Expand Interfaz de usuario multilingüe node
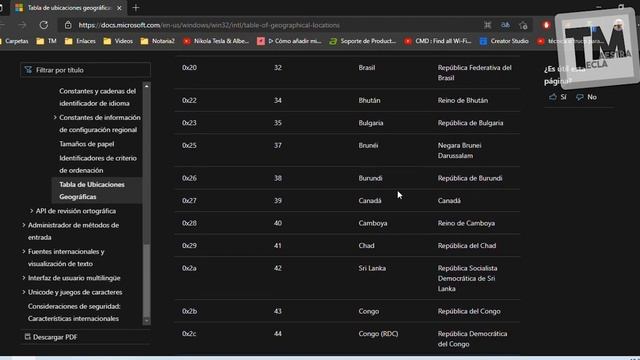Screen dimensions: 640x360 (x=24, y=278)
